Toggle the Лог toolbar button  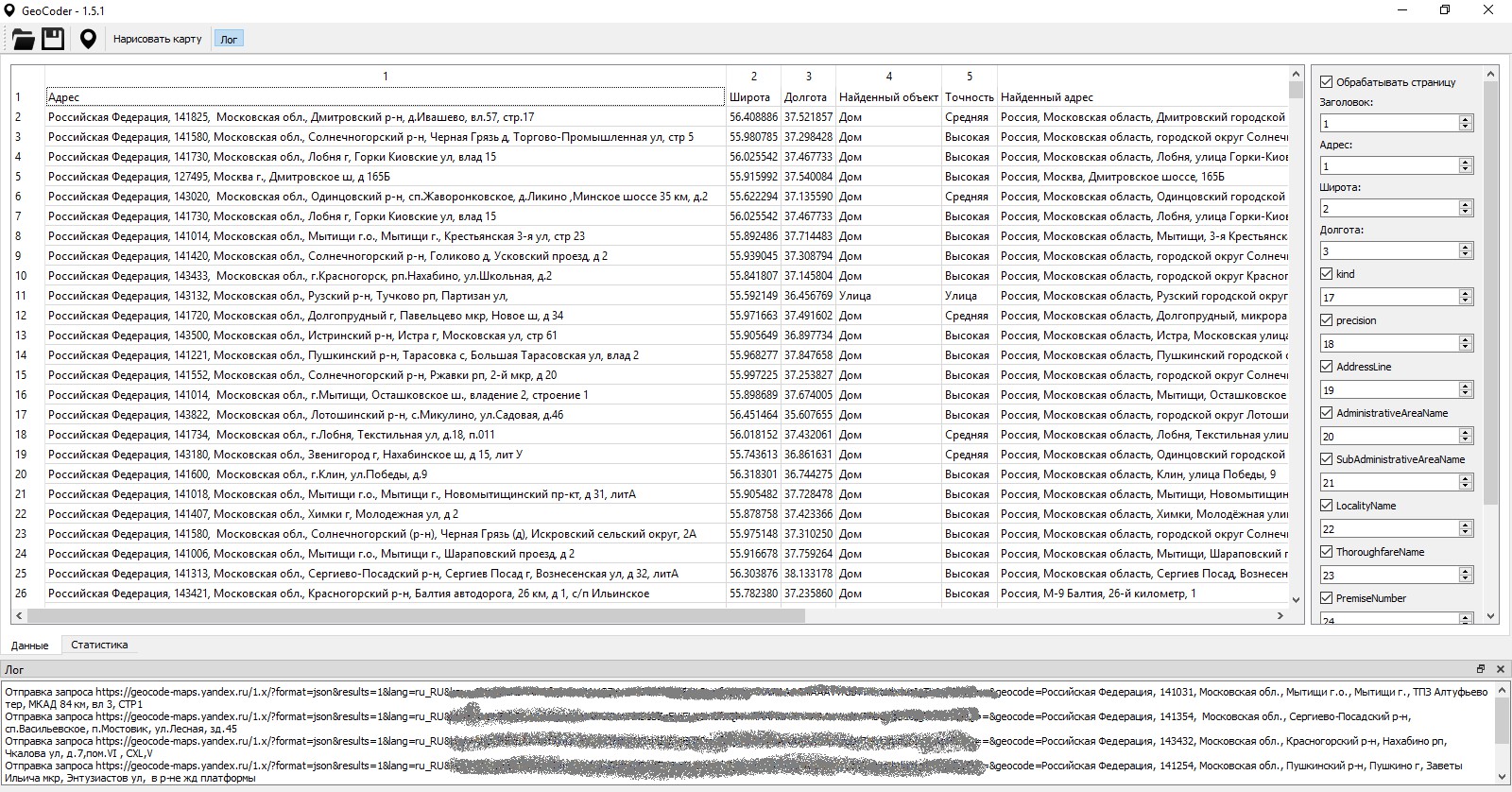[229, 39]
